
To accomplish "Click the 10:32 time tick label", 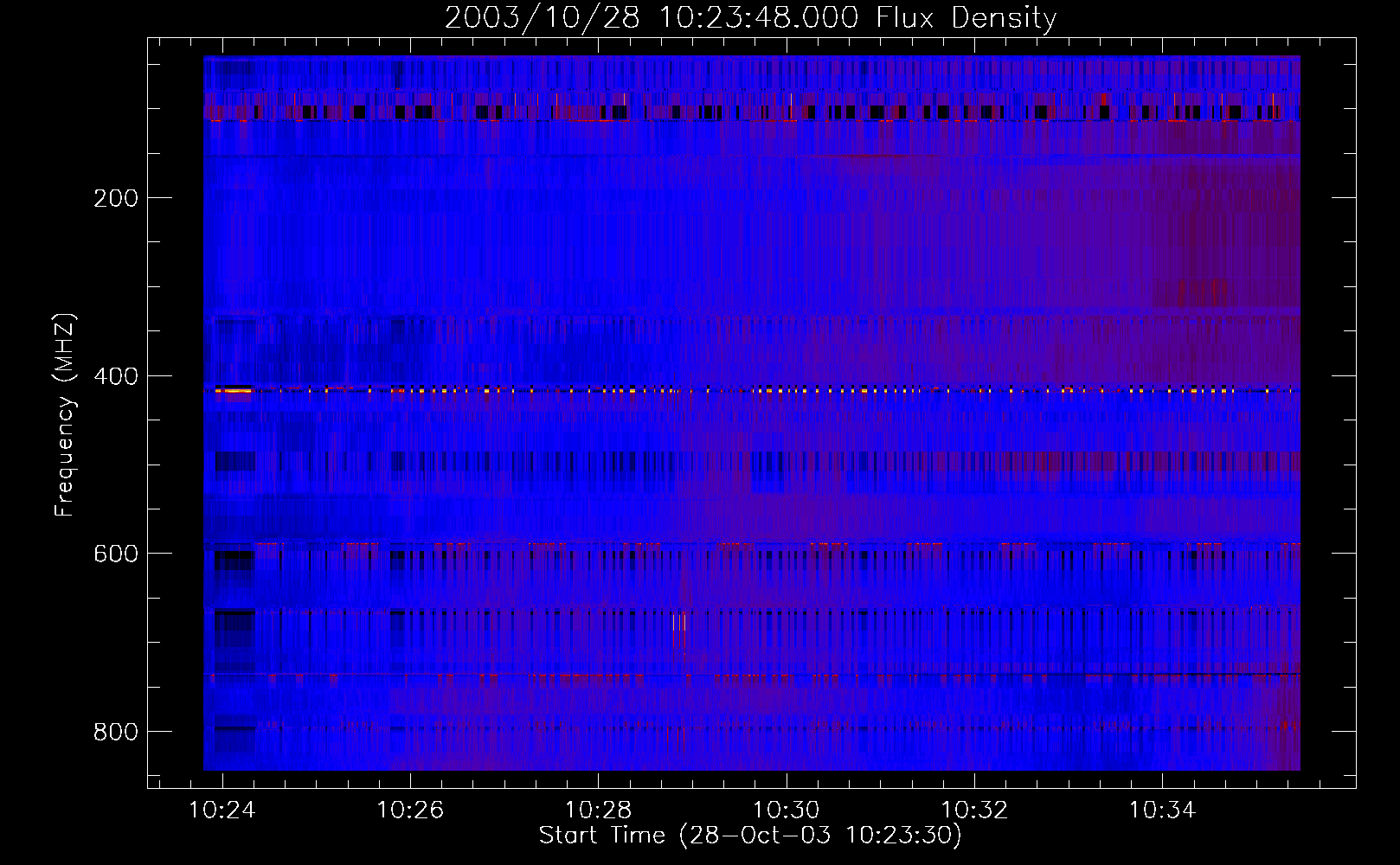I will coord(974,810).
